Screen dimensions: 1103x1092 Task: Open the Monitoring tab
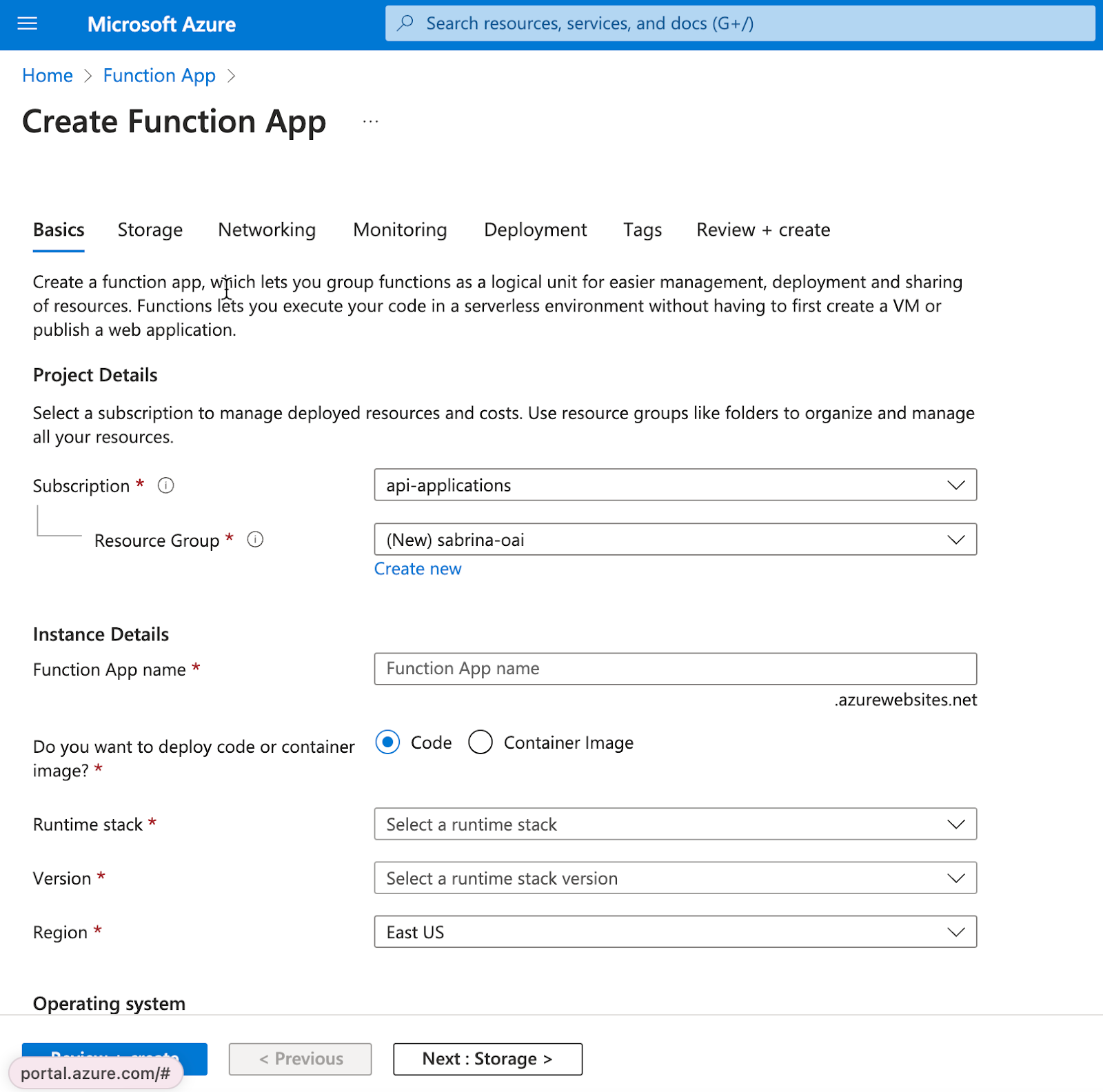(x=400, y=230)
